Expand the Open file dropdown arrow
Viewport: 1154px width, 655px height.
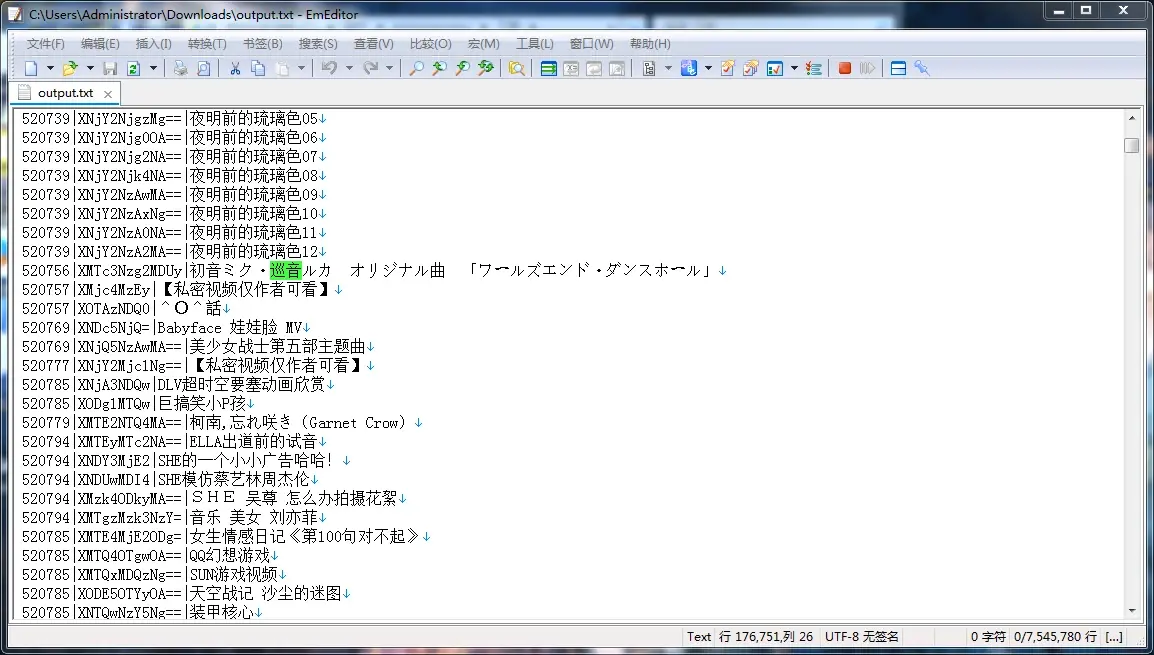pyautogui.click(x=90, y=68)
